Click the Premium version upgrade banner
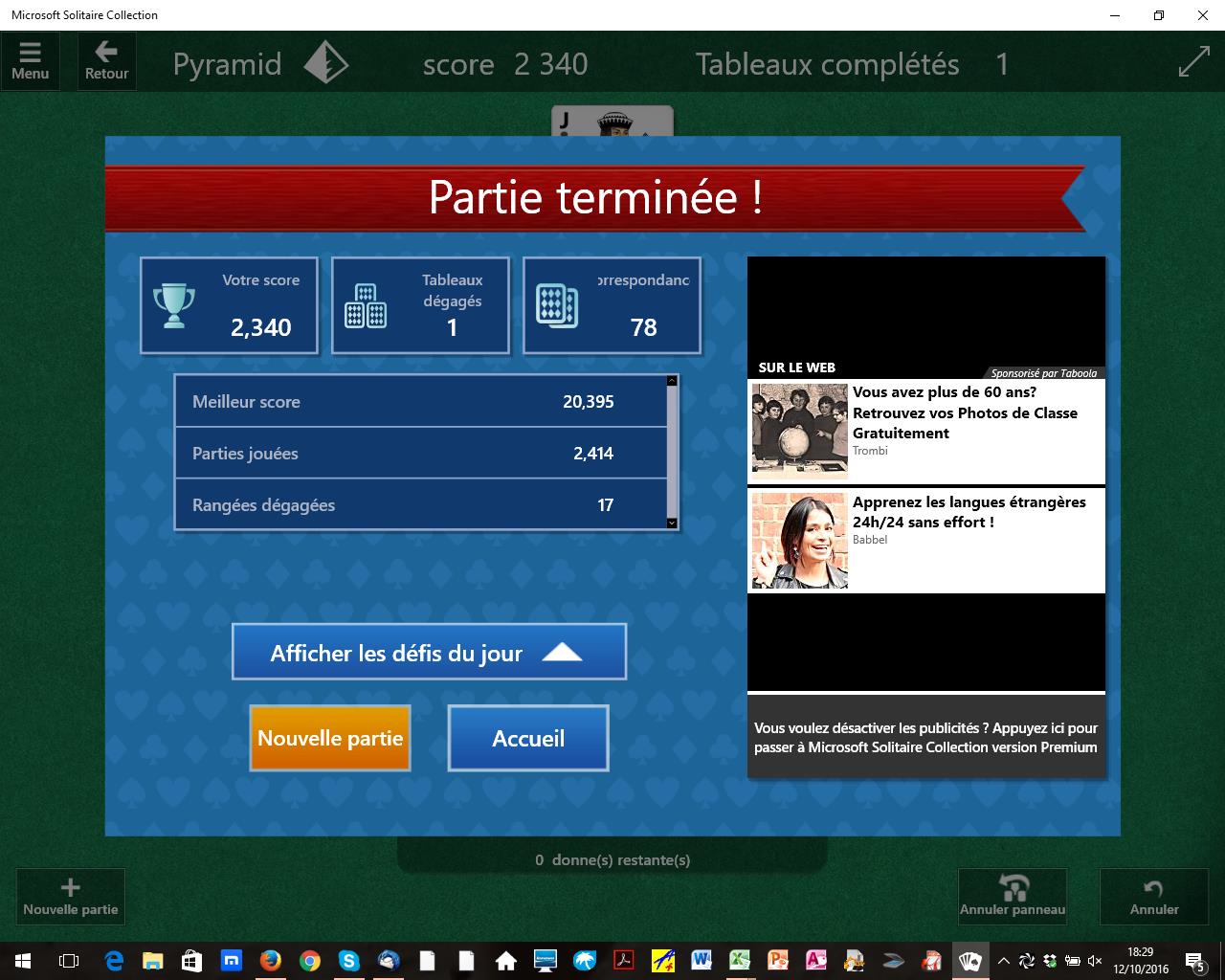Viewport: 1225px width, 980px height. (x=925, y=738)
